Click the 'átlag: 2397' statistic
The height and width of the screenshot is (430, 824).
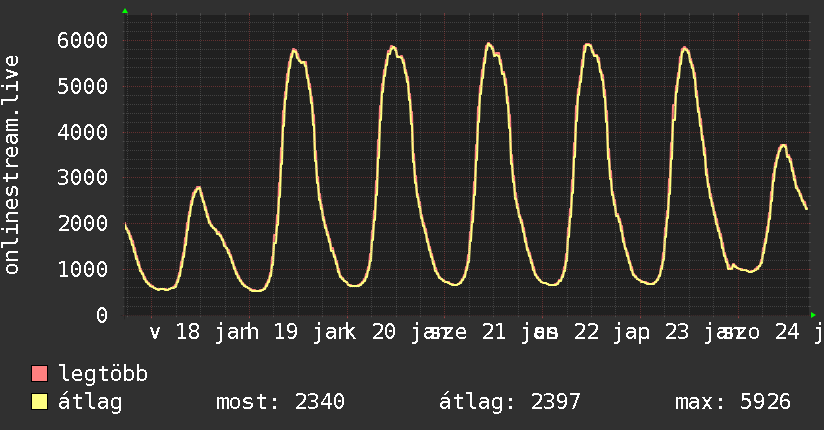coord(510,402)
